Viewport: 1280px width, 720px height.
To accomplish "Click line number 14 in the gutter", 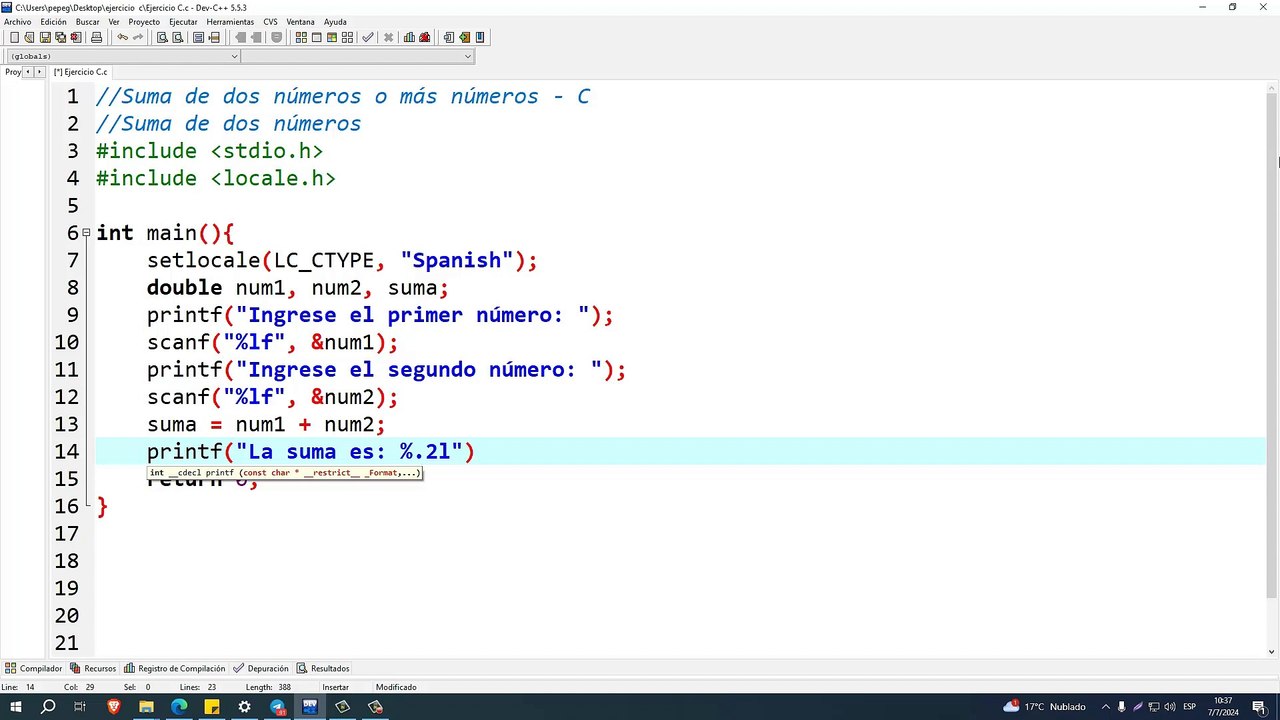I will point(66,452).
